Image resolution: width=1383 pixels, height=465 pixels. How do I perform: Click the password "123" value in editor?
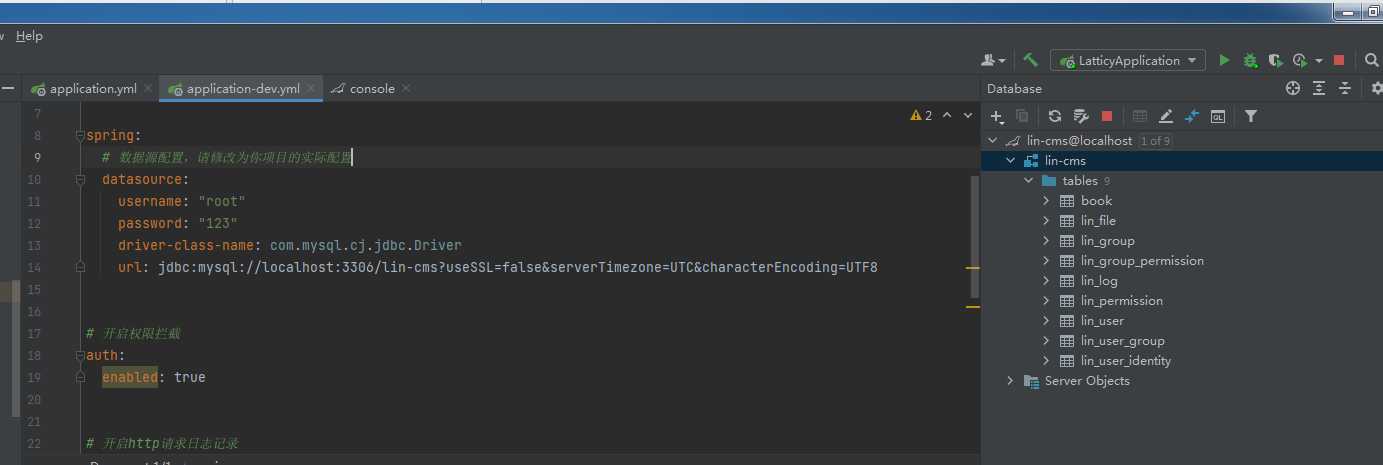point(218,223)
